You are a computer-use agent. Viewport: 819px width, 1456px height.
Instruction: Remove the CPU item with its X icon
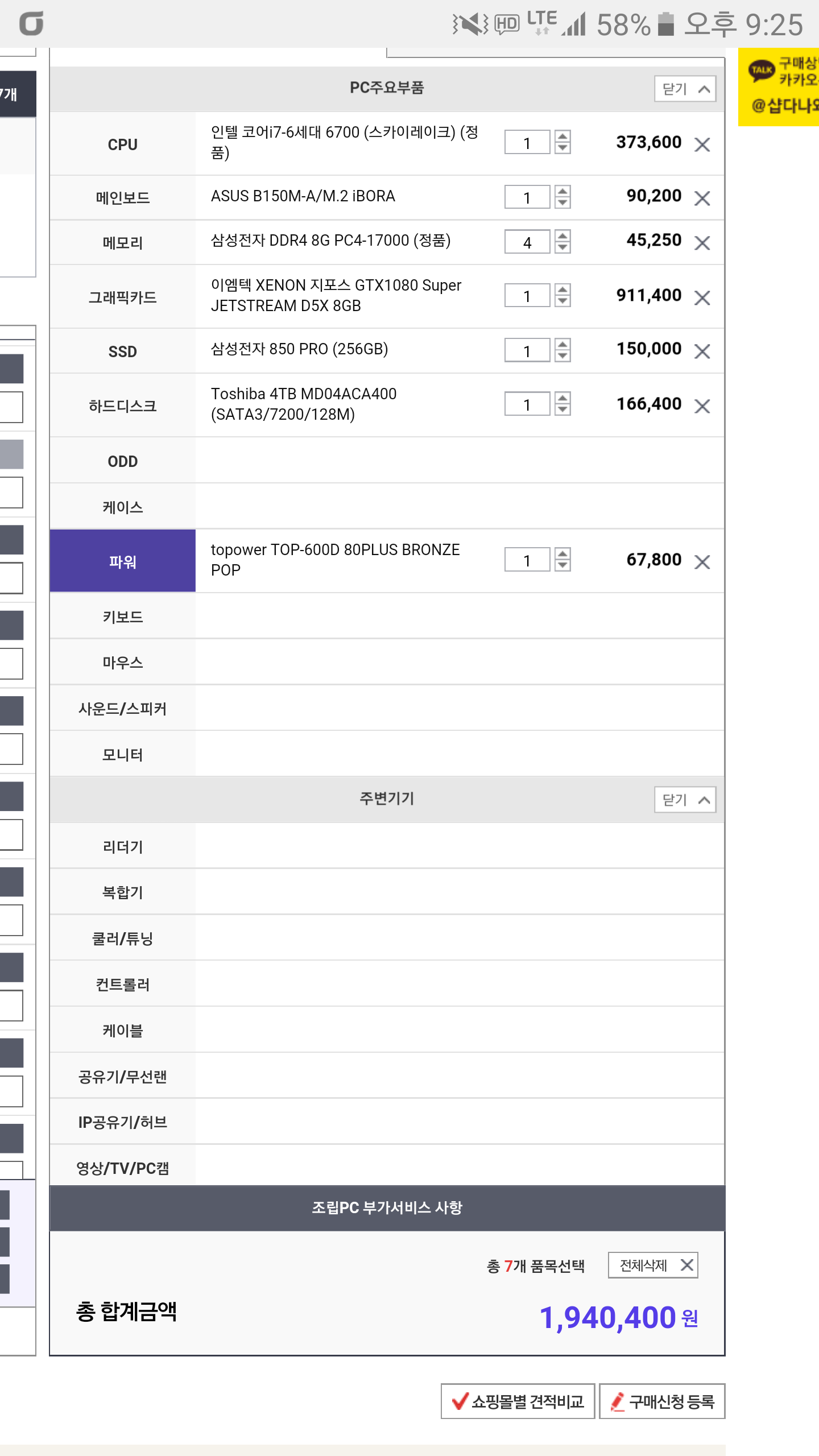pyautogui.click(x=702, y=144)
